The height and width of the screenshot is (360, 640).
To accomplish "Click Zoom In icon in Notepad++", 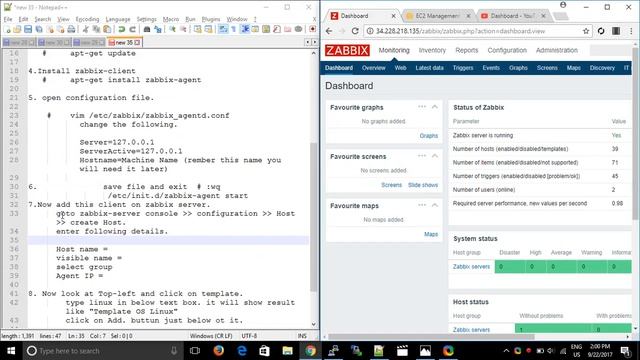I will pos(172,29).
